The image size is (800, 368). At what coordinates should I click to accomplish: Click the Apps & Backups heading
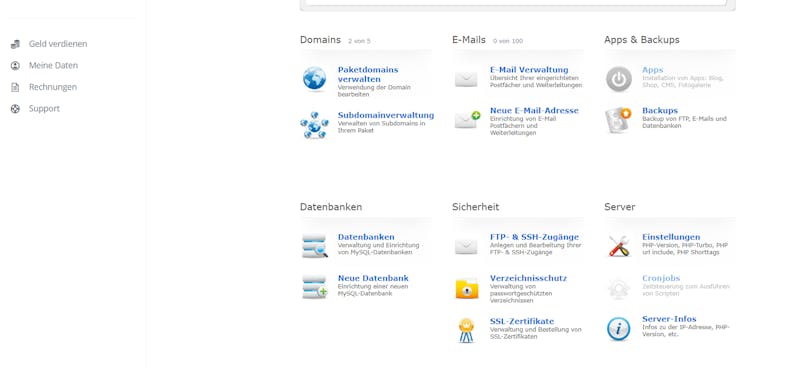(642, 40)
